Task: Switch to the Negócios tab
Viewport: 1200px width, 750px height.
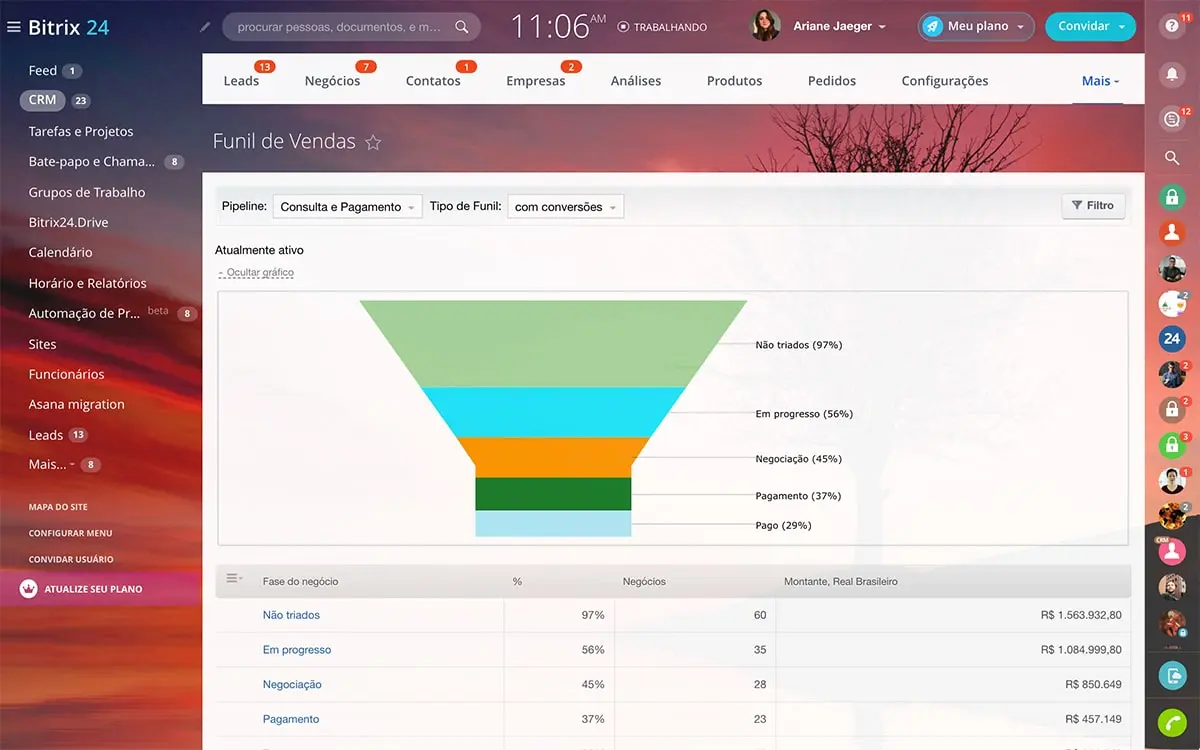Action: 332,81
